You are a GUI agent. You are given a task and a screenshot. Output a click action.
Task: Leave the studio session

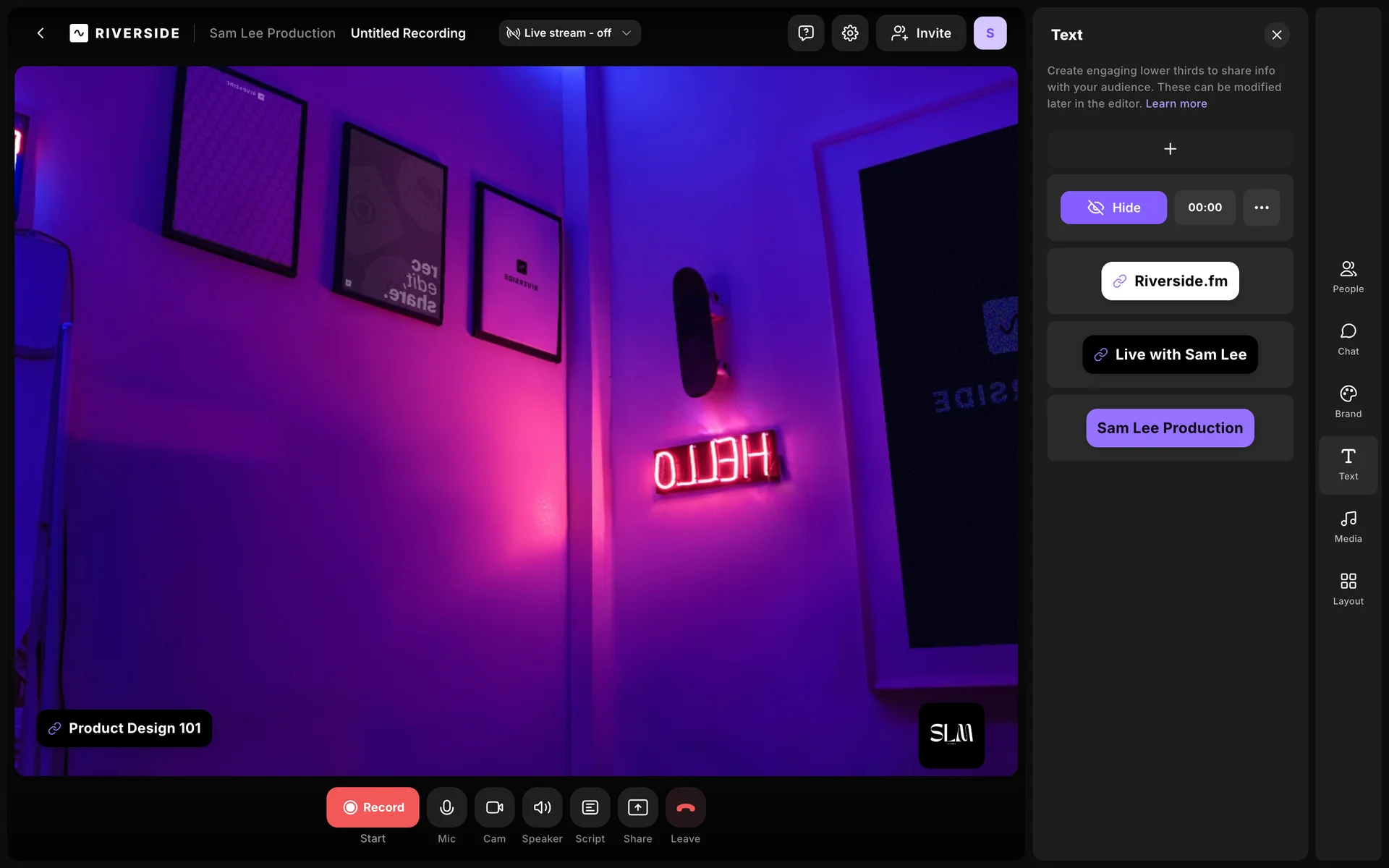(x=685, y=807)
